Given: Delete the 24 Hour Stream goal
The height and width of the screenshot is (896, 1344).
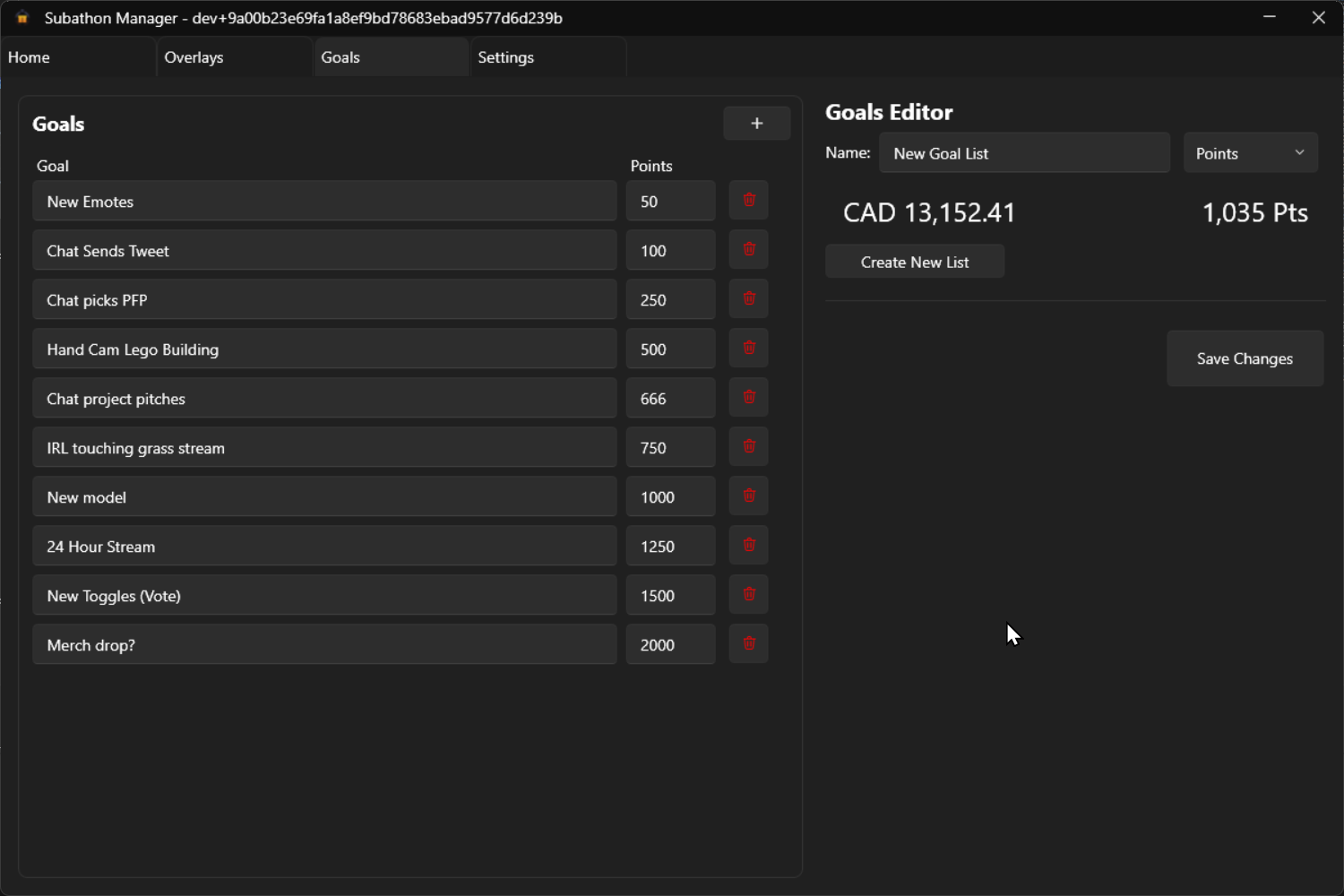Looking at the screenshot, I should pyautogui.click(x=748, y=546).
